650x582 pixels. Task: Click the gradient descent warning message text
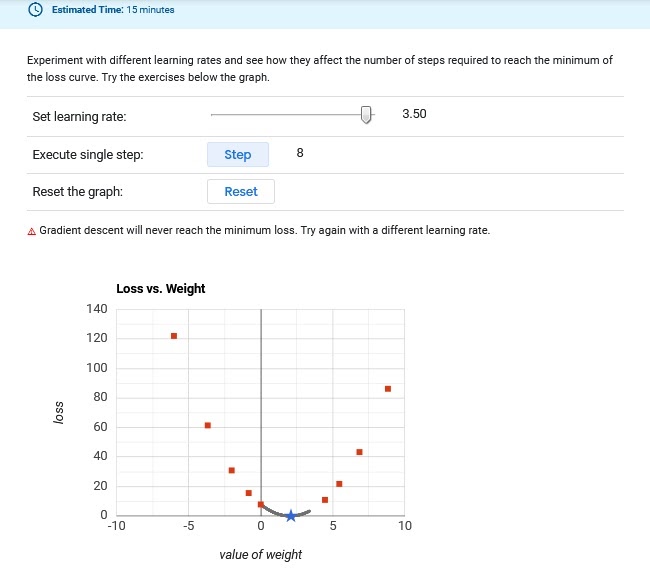tap(265, 230)
